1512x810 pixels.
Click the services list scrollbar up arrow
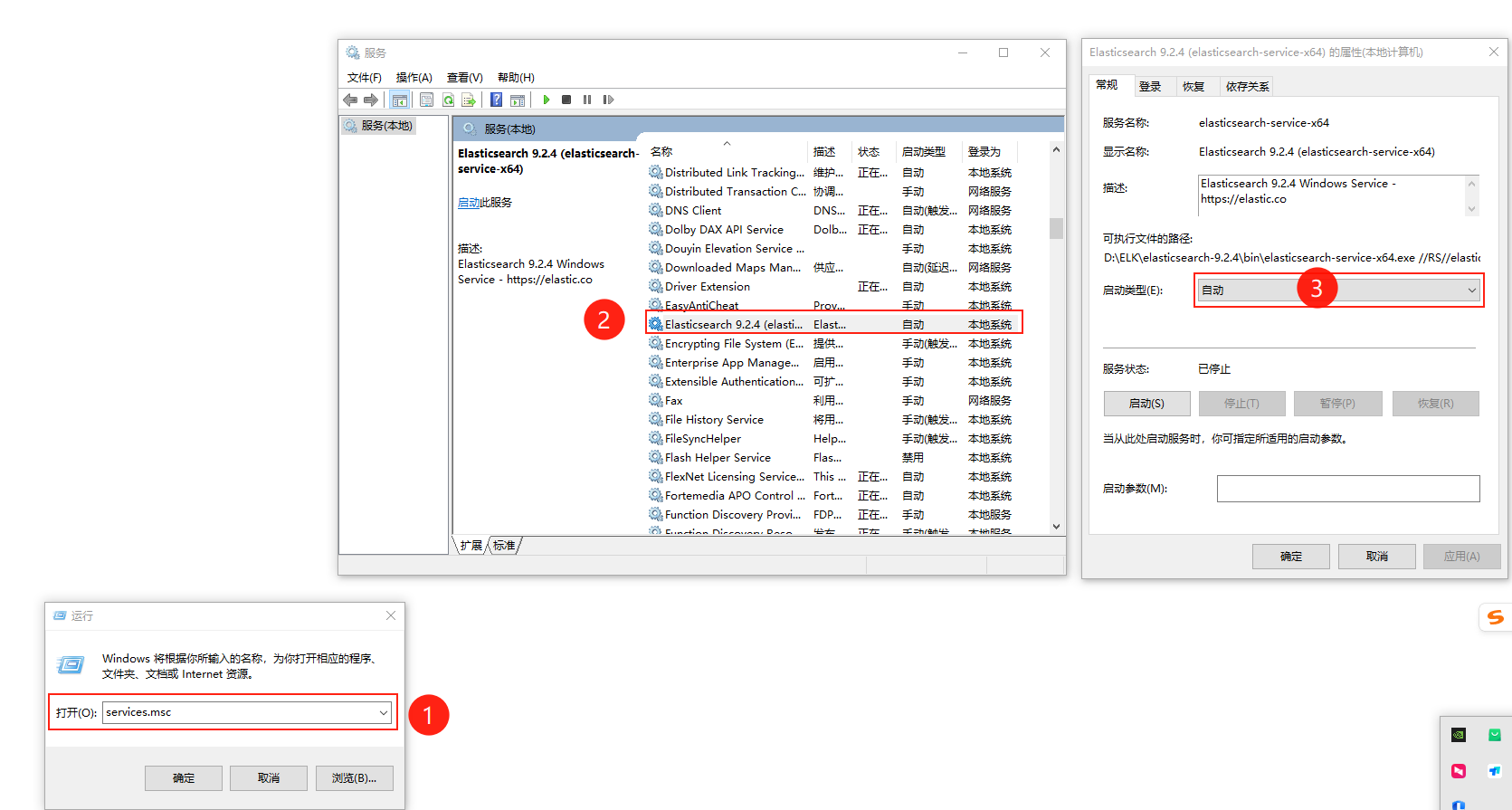tap(1056, 149)
